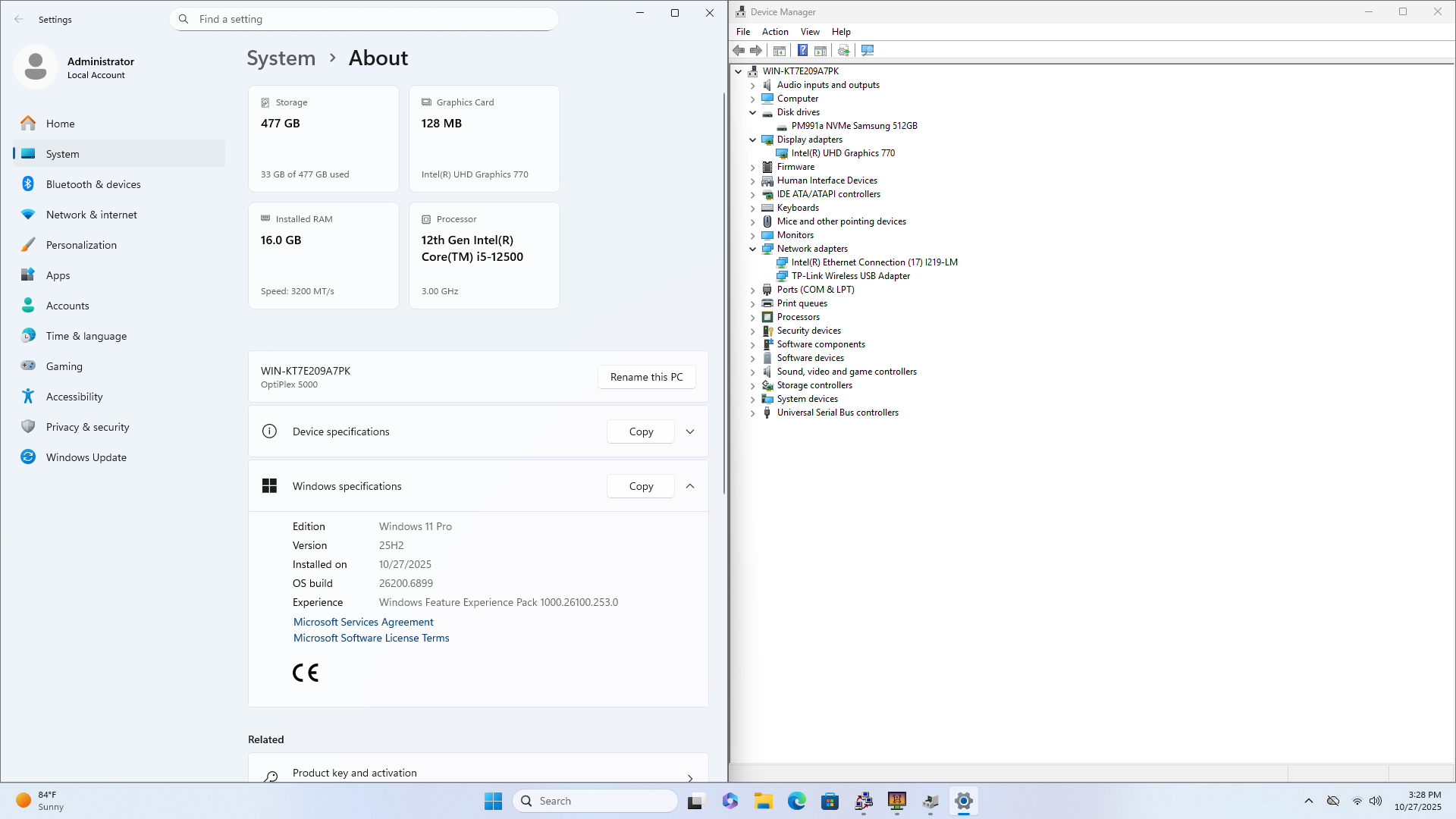Click Scan for hardware changes icon
This screenshot has height=819, width=1456.
(x=868, y=50)
